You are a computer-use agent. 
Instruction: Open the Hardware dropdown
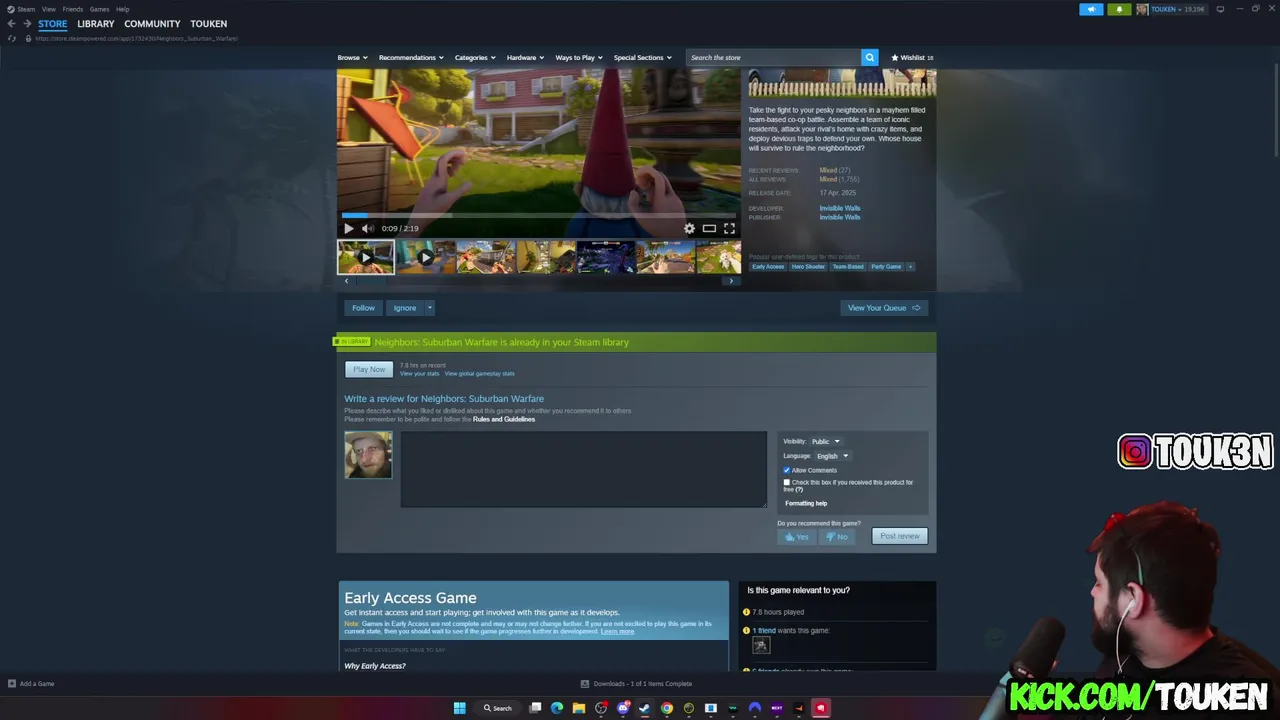click(x=525, y=57)
